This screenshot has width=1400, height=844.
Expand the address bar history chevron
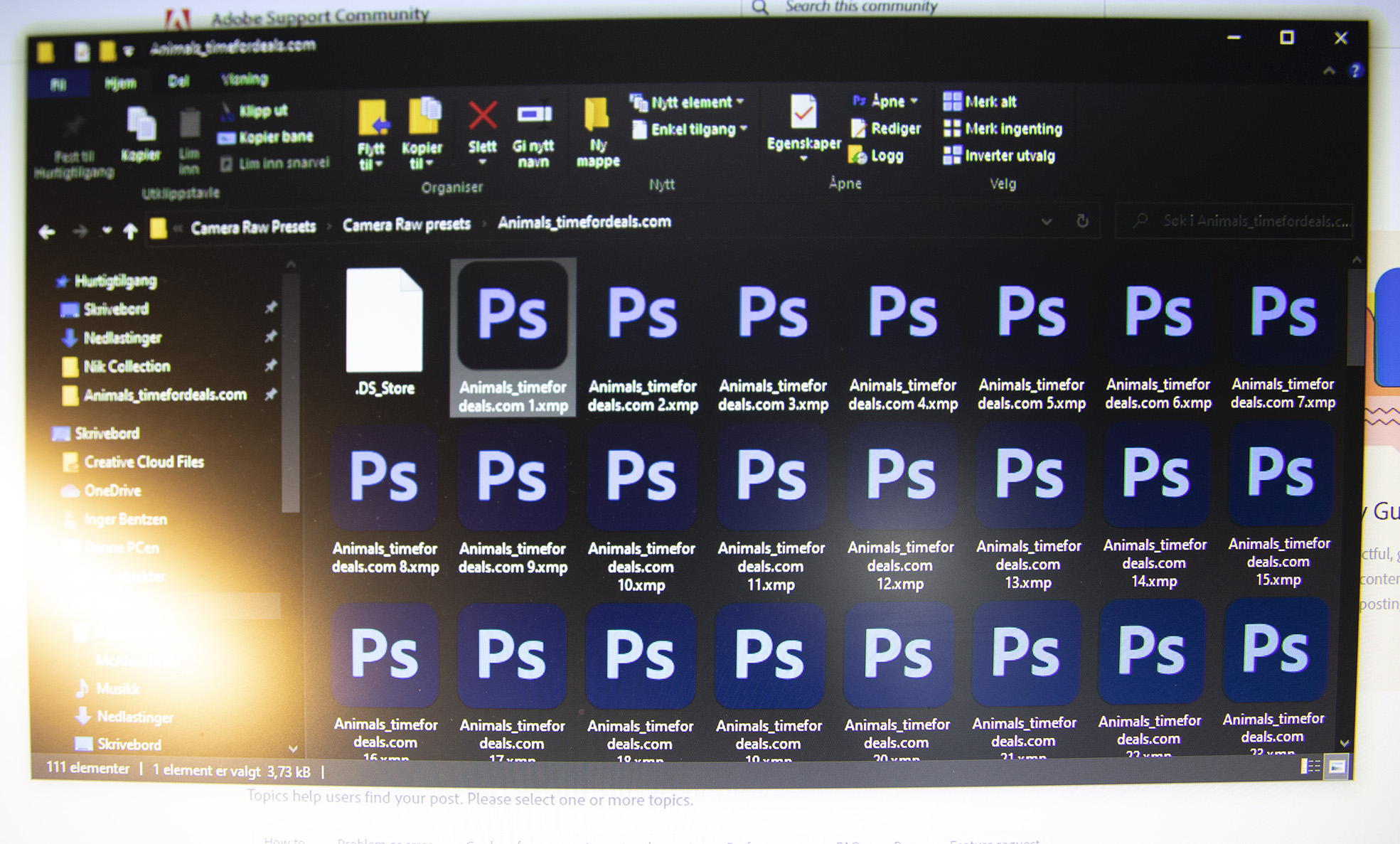point(1045,221)
